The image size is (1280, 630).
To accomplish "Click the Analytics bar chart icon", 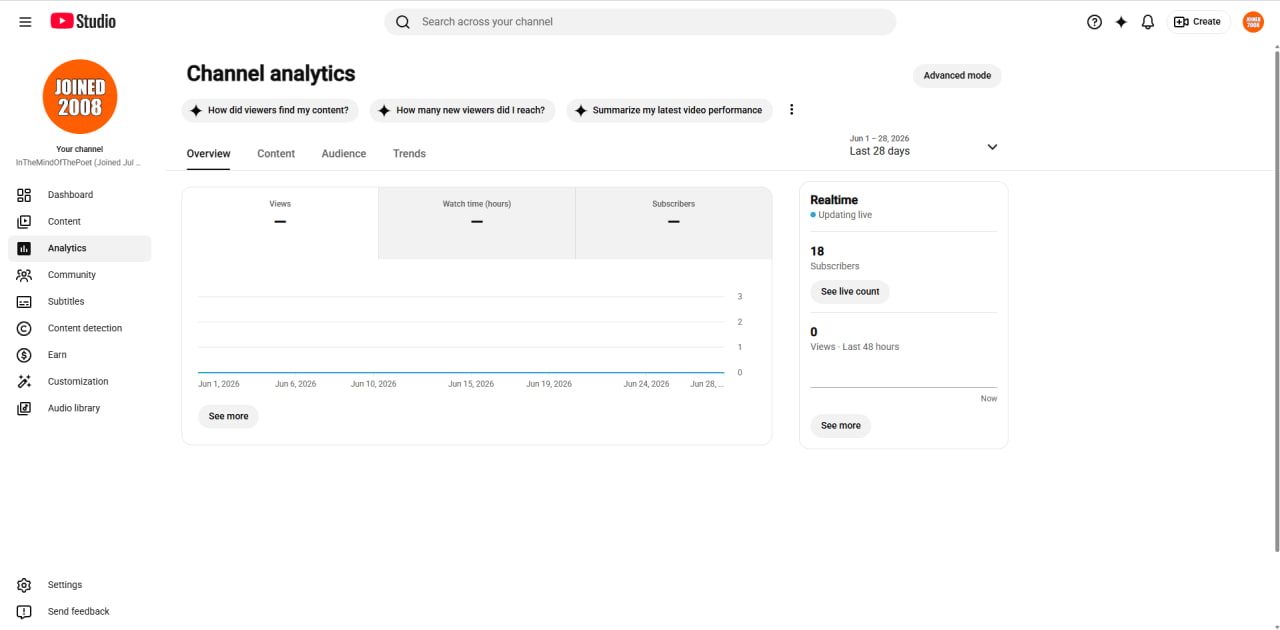I will (x=24, y=248).
